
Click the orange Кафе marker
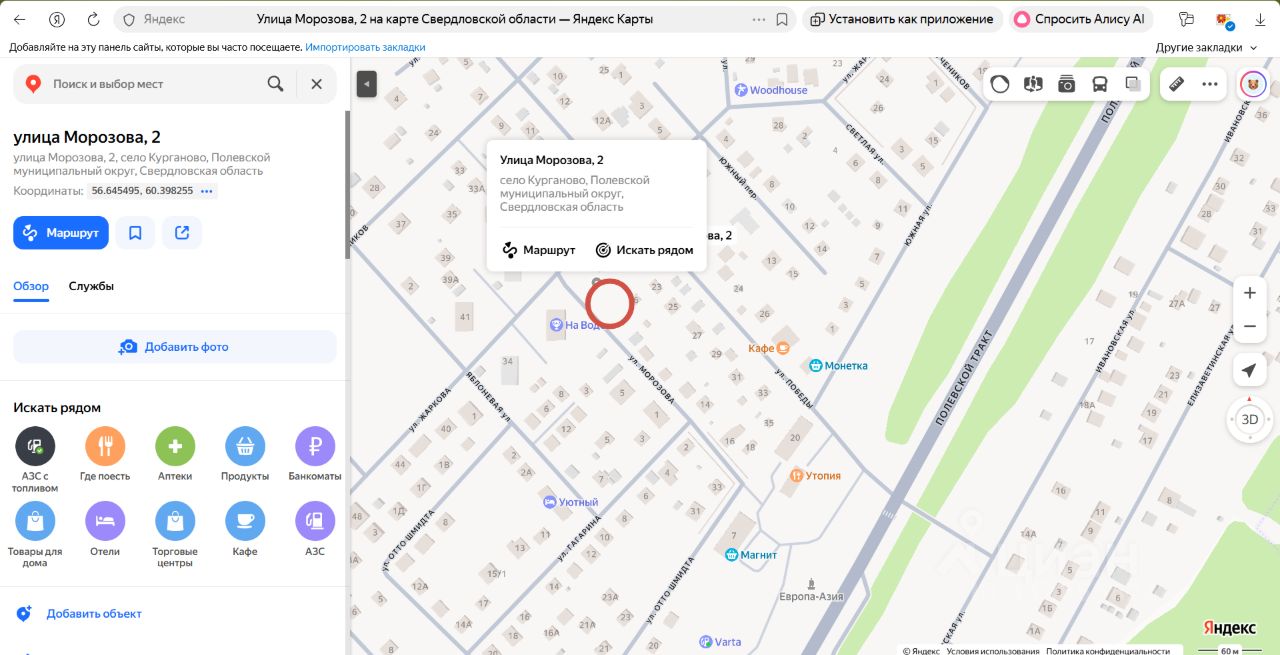769,348
